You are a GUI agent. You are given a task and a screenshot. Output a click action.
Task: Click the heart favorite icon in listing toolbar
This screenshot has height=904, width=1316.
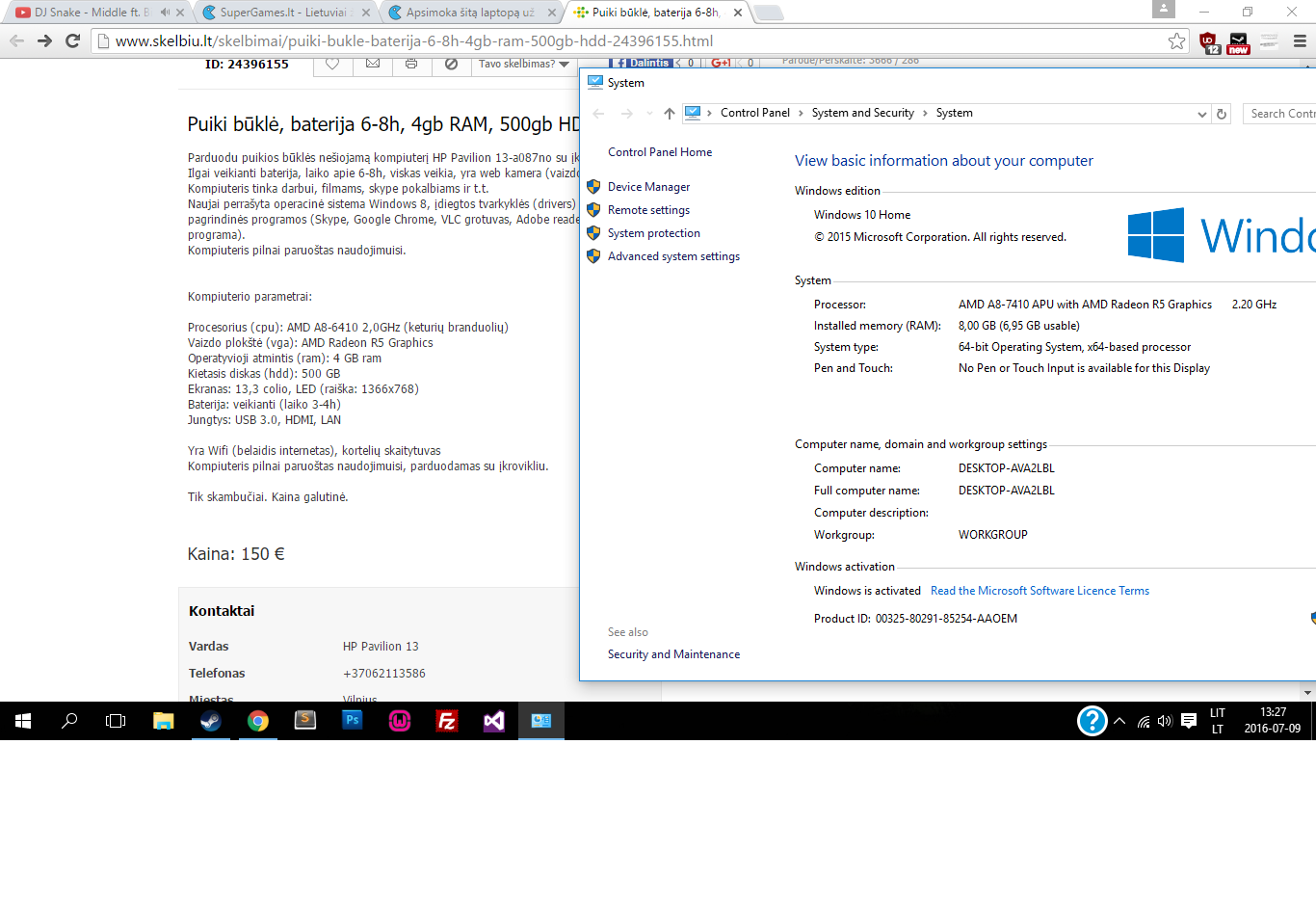[x=332, y=65]
